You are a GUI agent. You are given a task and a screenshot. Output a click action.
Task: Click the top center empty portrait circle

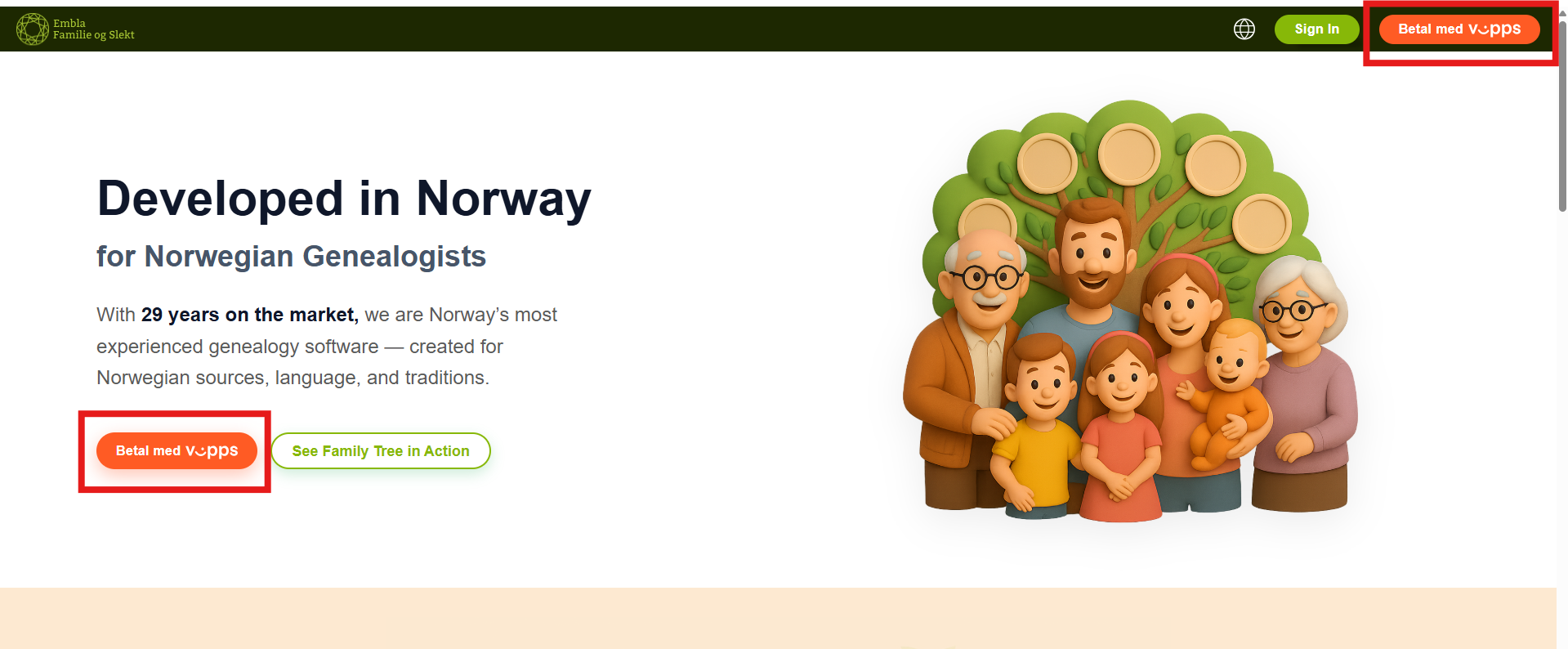(x=1129, y=154)
